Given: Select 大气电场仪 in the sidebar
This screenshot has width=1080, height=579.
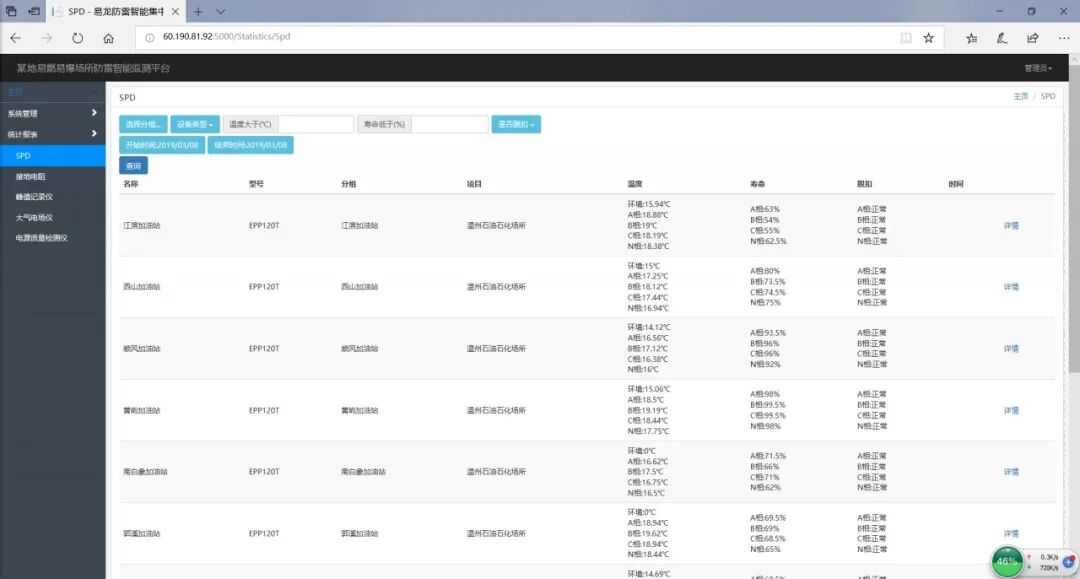Looking at the screenshot, I should pyautogui.click(x=34, y=217).
